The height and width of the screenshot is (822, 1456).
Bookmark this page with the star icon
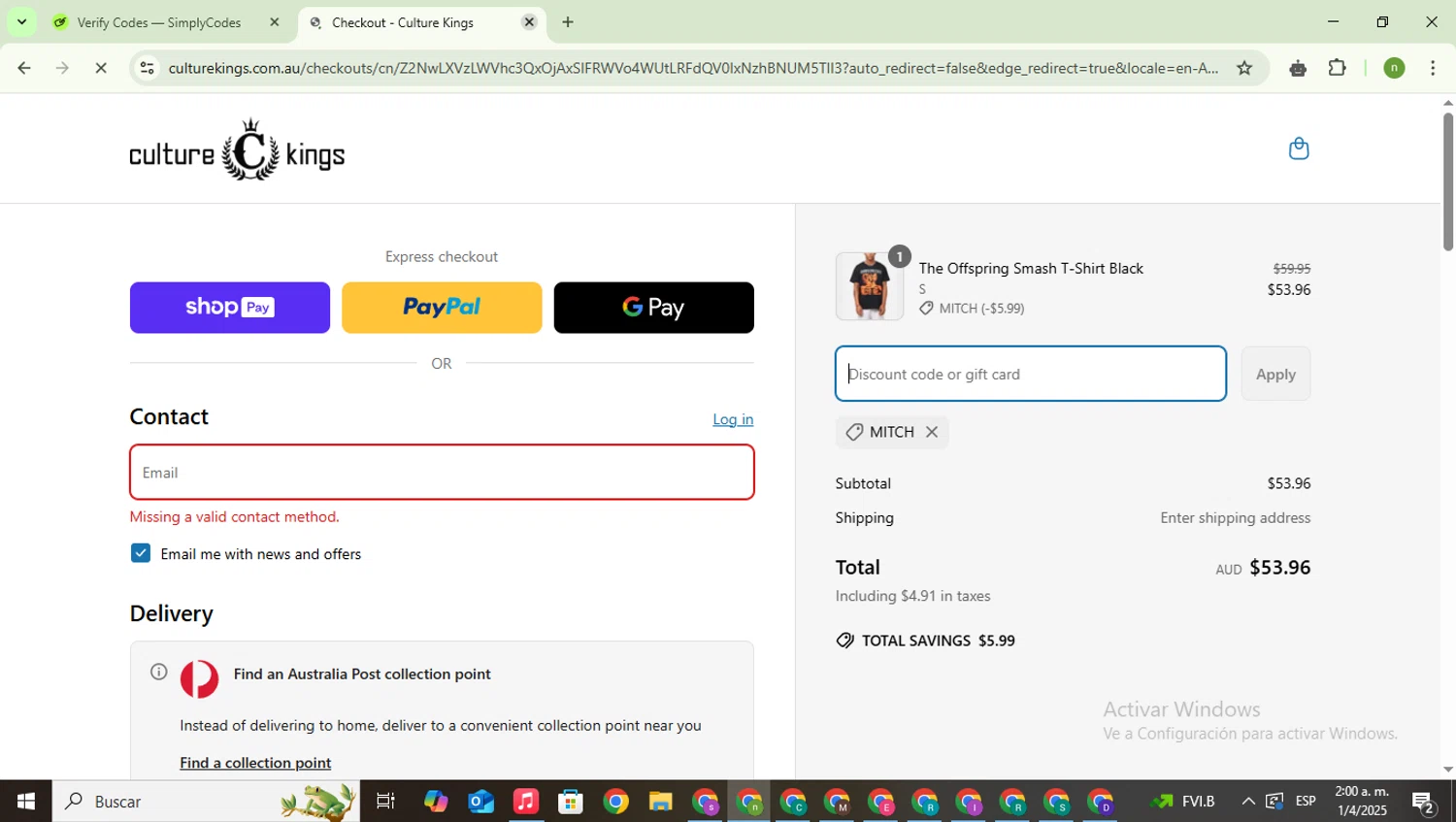1244,68
